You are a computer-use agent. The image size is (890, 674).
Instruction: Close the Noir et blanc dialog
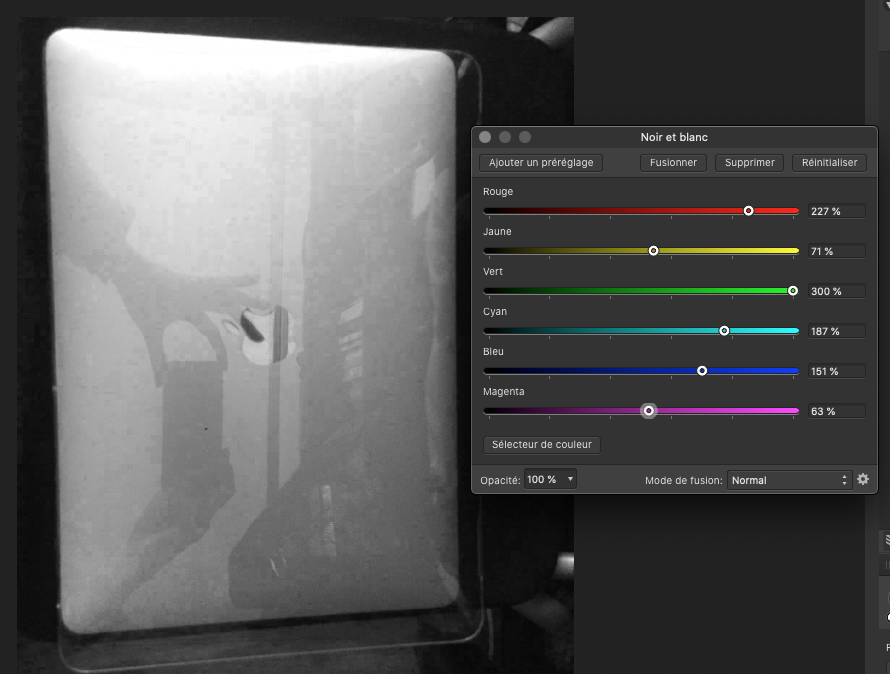click(x=485, y=137)
